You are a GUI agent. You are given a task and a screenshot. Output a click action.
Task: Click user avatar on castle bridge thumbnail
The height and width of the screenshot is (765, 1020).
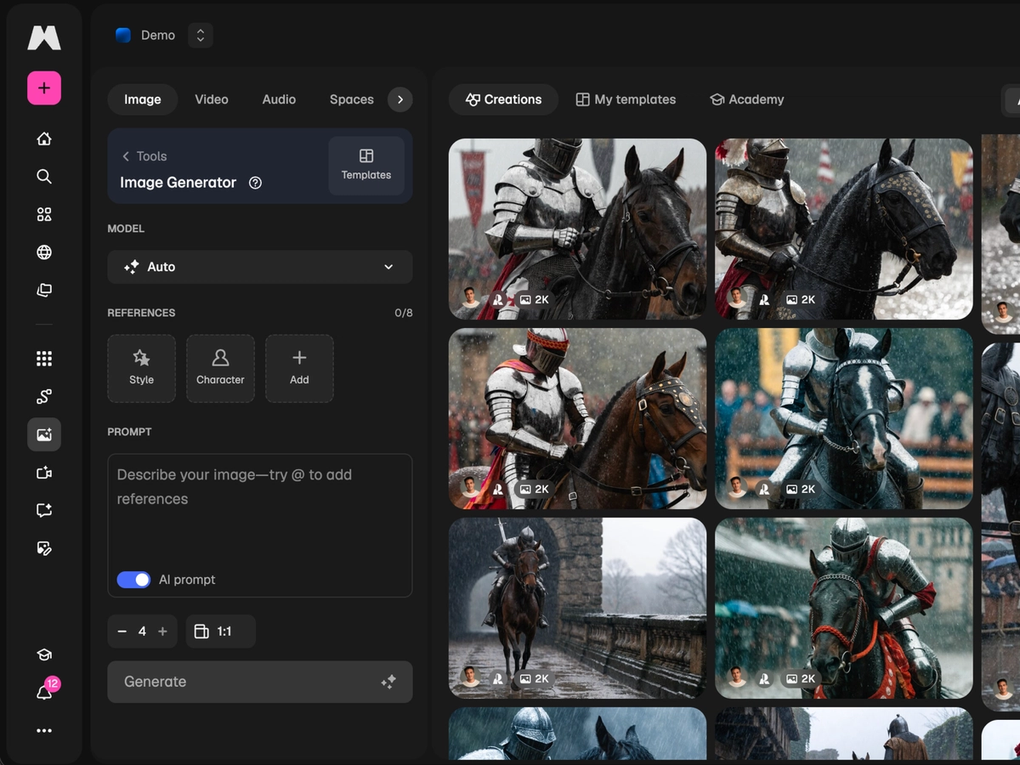pos(470,677)
